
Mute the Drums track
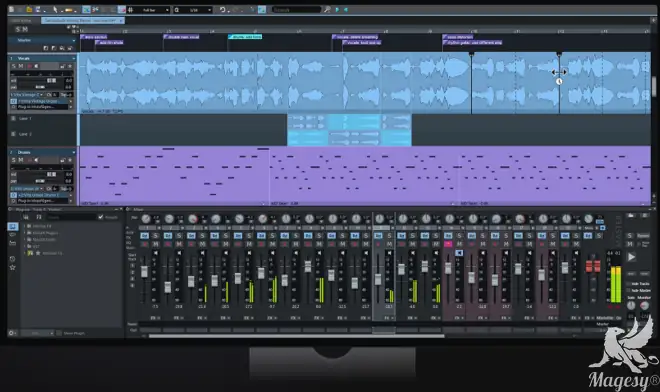click(x=21, y=160)
